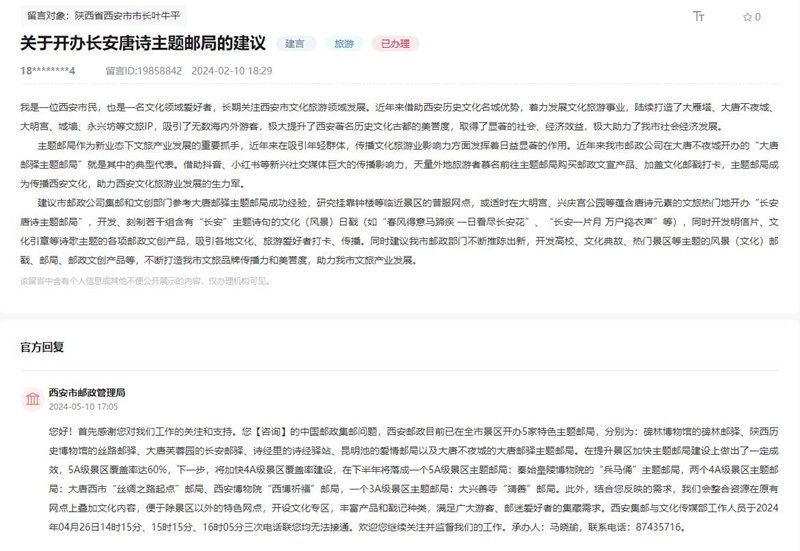
Task: Click the masked phone number 18********4
Action: [48, 71]
